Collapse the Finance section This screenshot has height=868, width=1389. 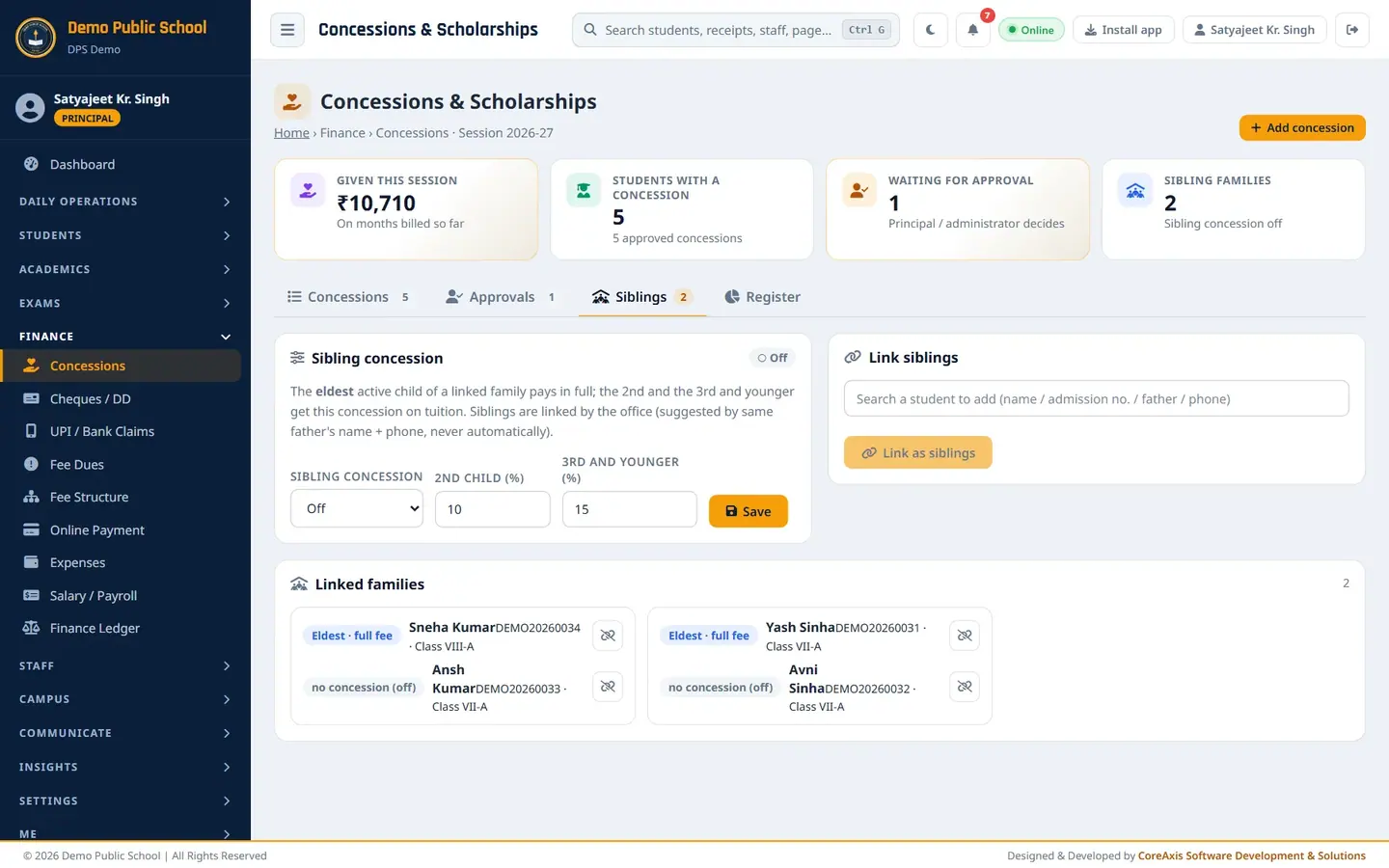pyautogui.click(x=125, y=337)
